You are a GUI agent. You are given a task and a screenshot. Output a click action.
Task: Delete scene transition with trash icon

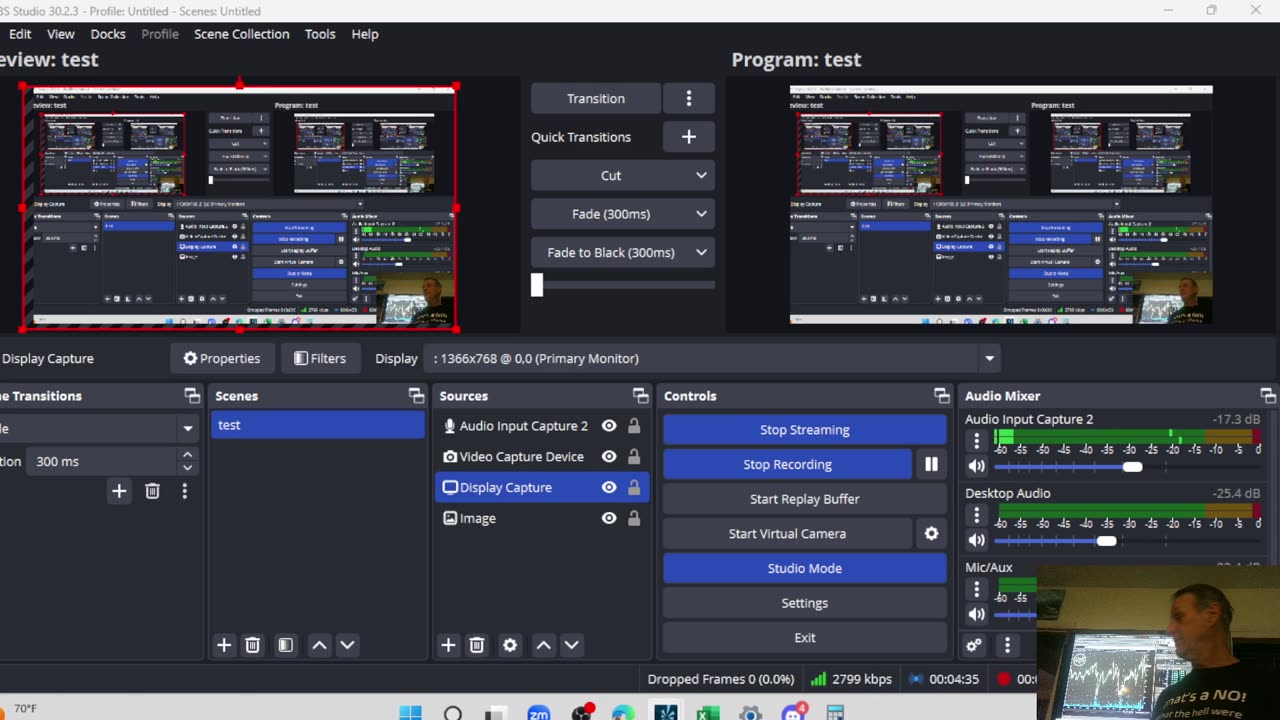[x=152, y=491]
